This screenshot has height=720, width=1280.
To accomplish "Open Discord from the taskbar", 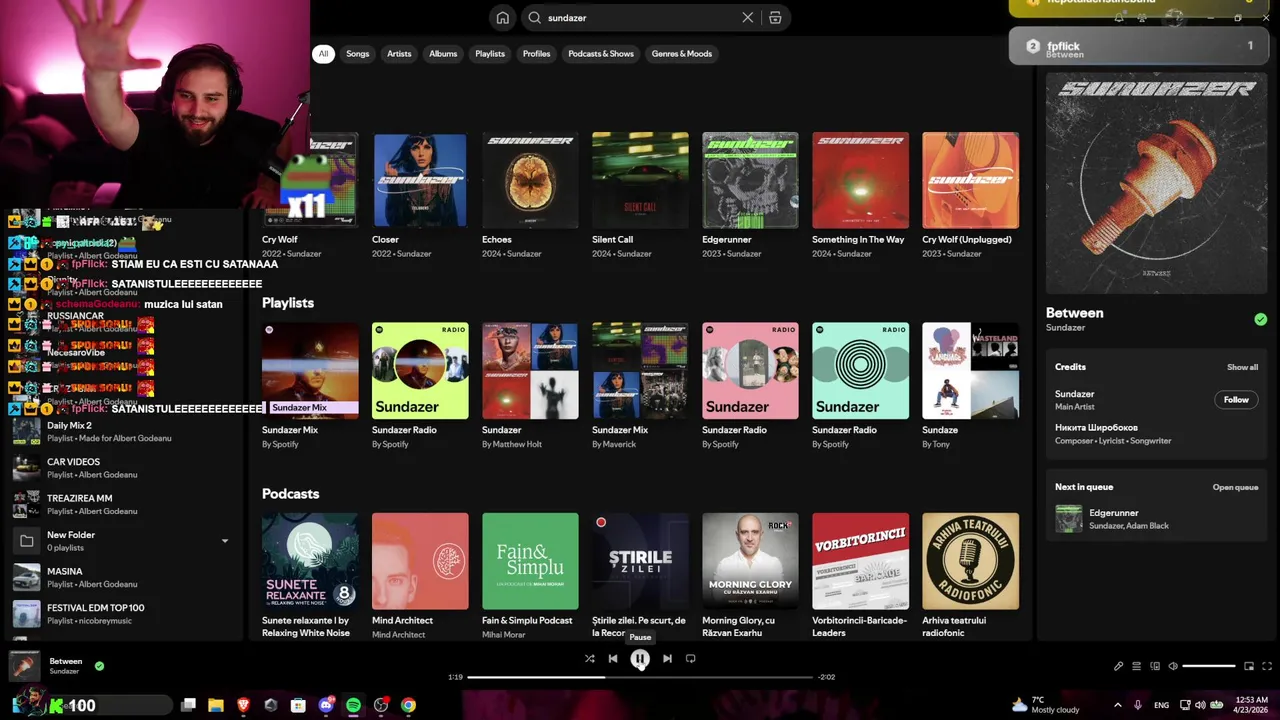I will click(x=325, y=705).
